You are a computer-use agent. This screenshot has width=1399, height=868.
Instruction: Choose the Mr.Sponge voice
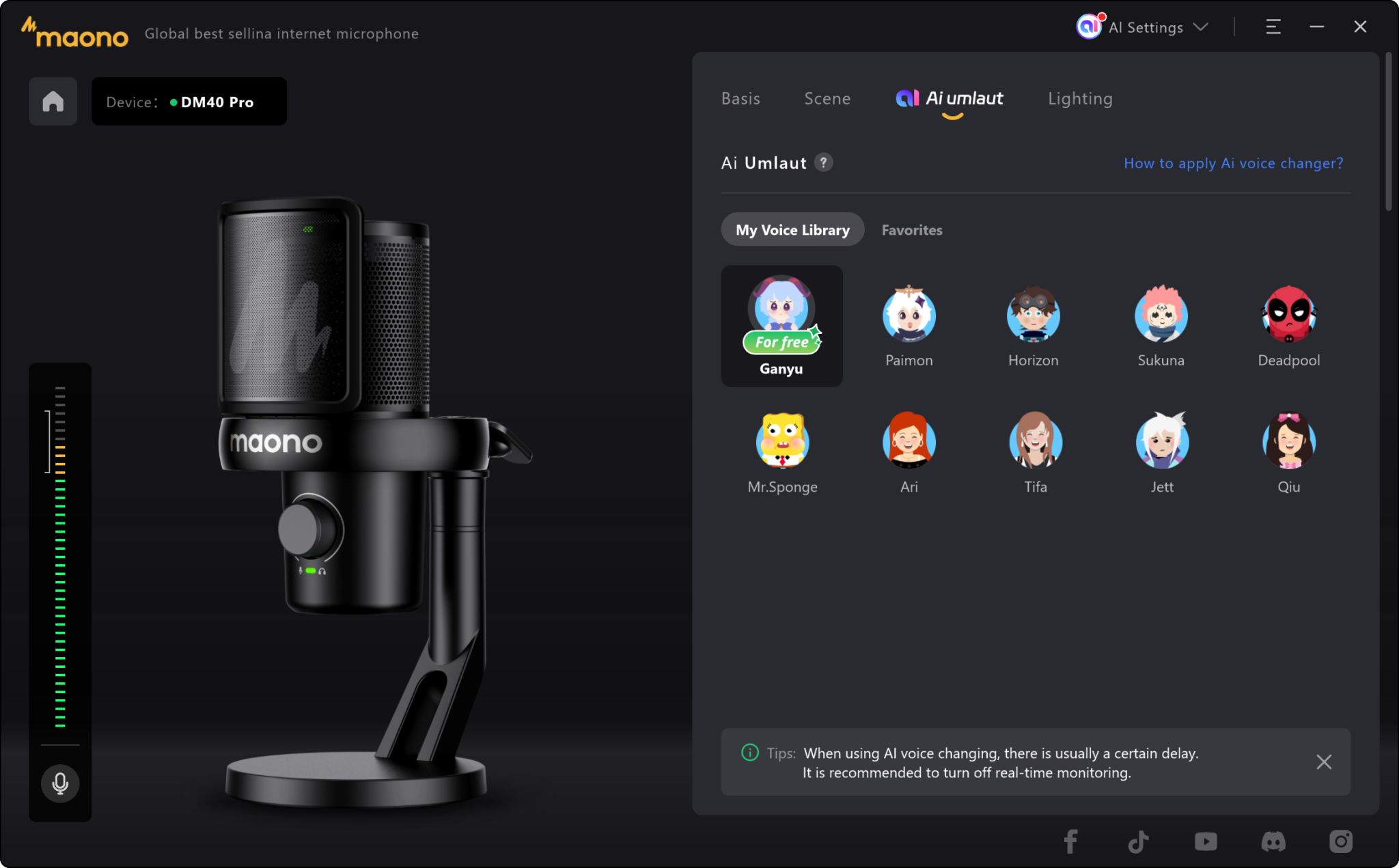(781, 442)
